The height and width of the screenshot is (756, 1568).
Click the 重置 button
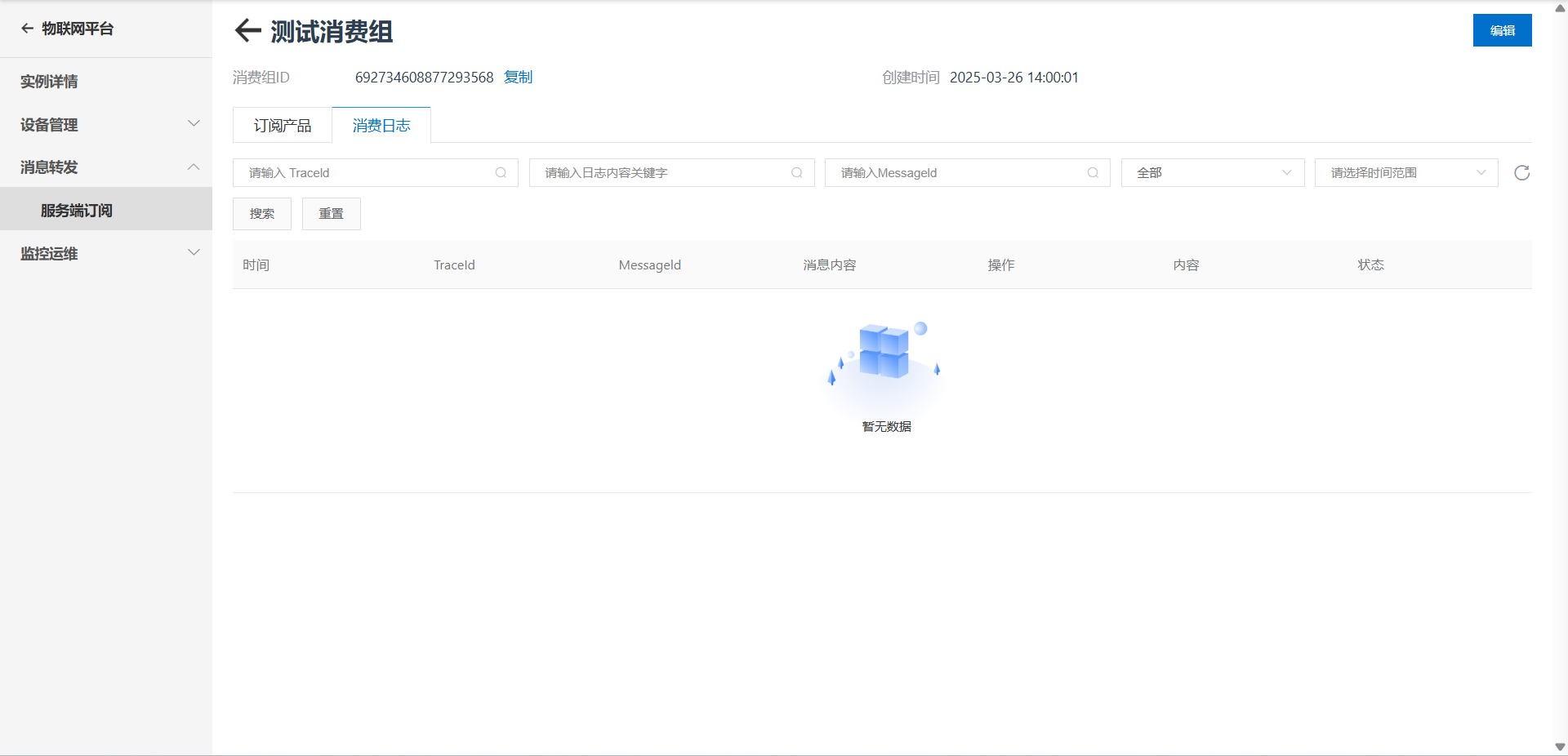[332, 214]
